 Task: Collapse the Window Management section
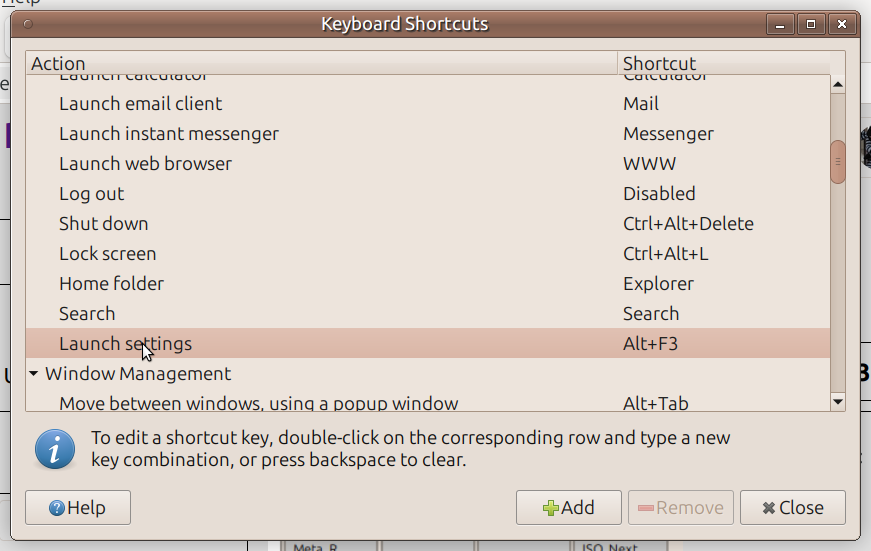tap(34, 374)
